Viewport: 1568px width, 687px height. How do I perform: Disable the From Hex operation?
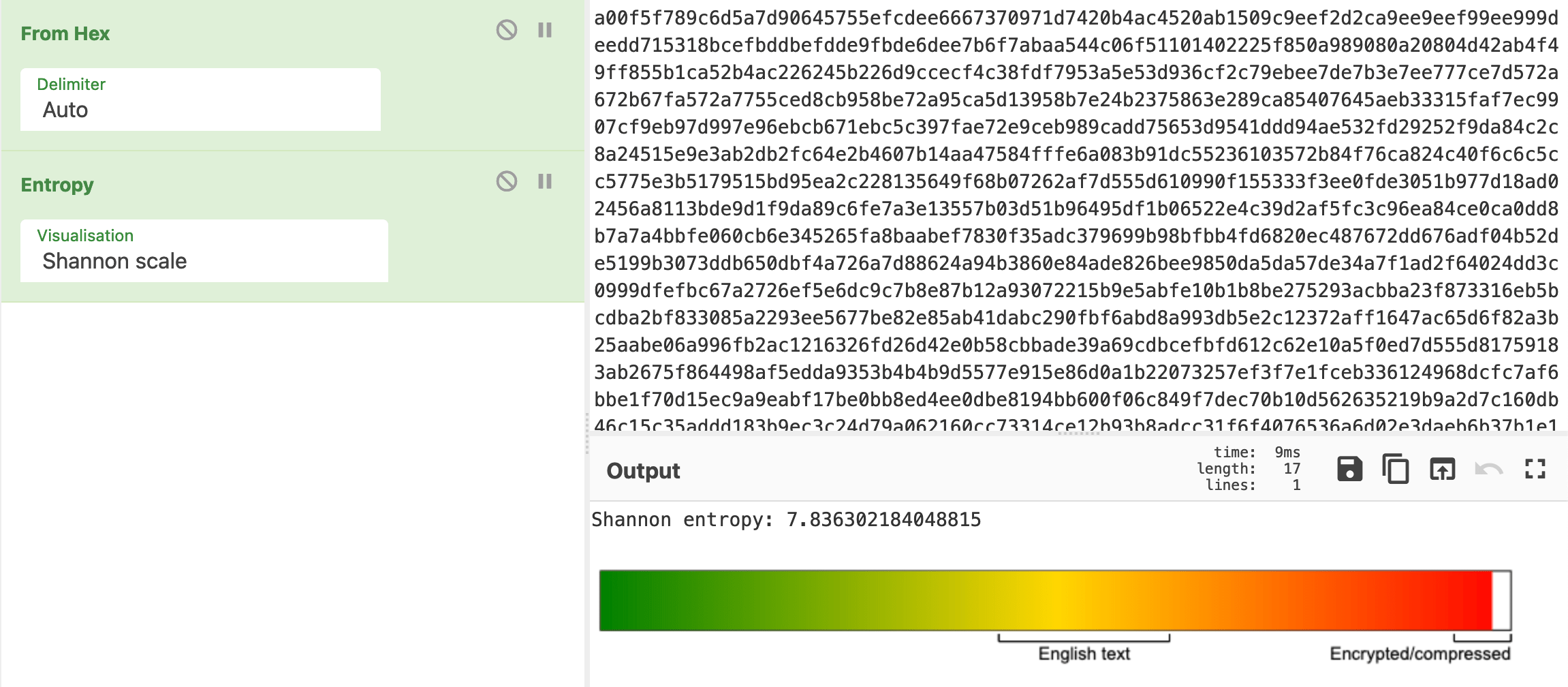pyautogui.click(x=506, y=30)
